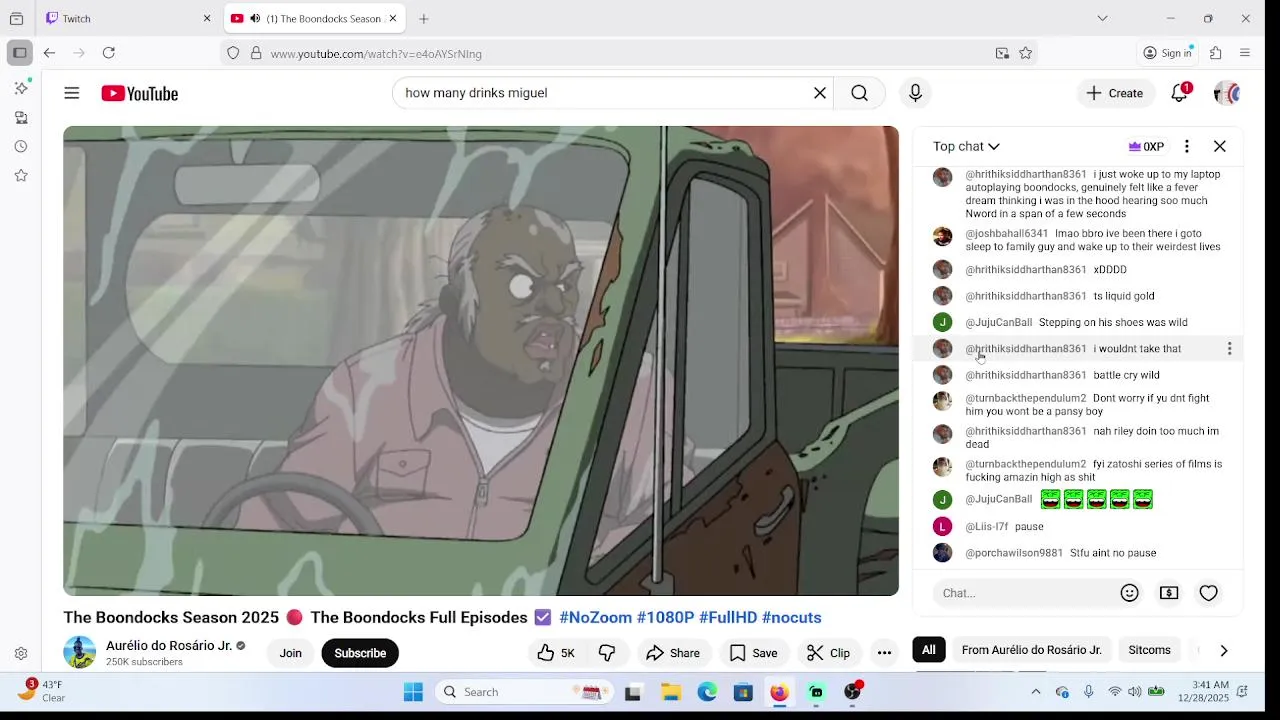Show more chips with right arrow
This screenshot has height=720, width=1280.
coord(1224,650)
